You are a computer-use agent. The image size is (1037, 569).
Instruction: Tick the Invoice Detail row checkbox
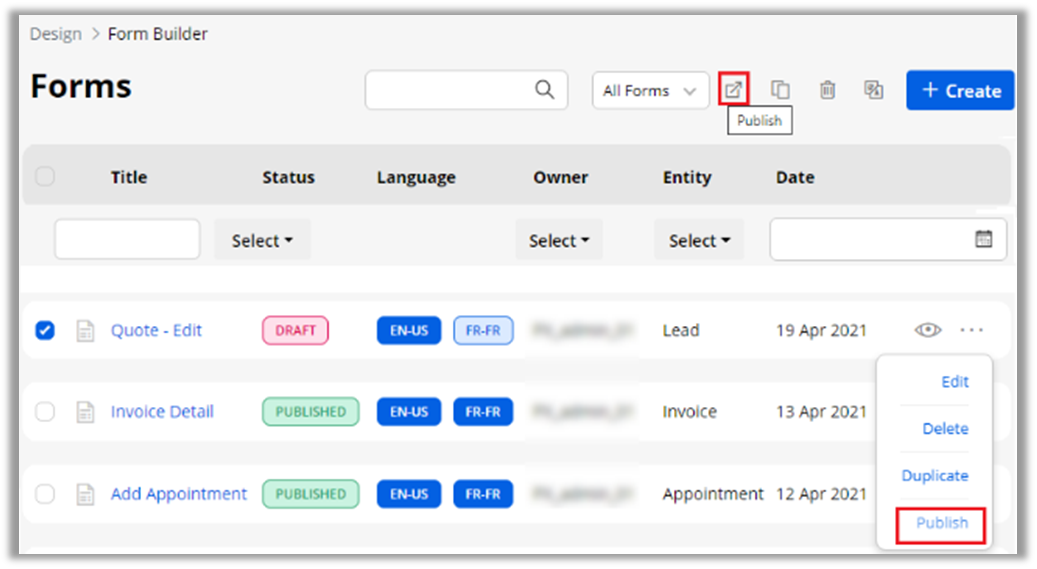coord(45,412)
